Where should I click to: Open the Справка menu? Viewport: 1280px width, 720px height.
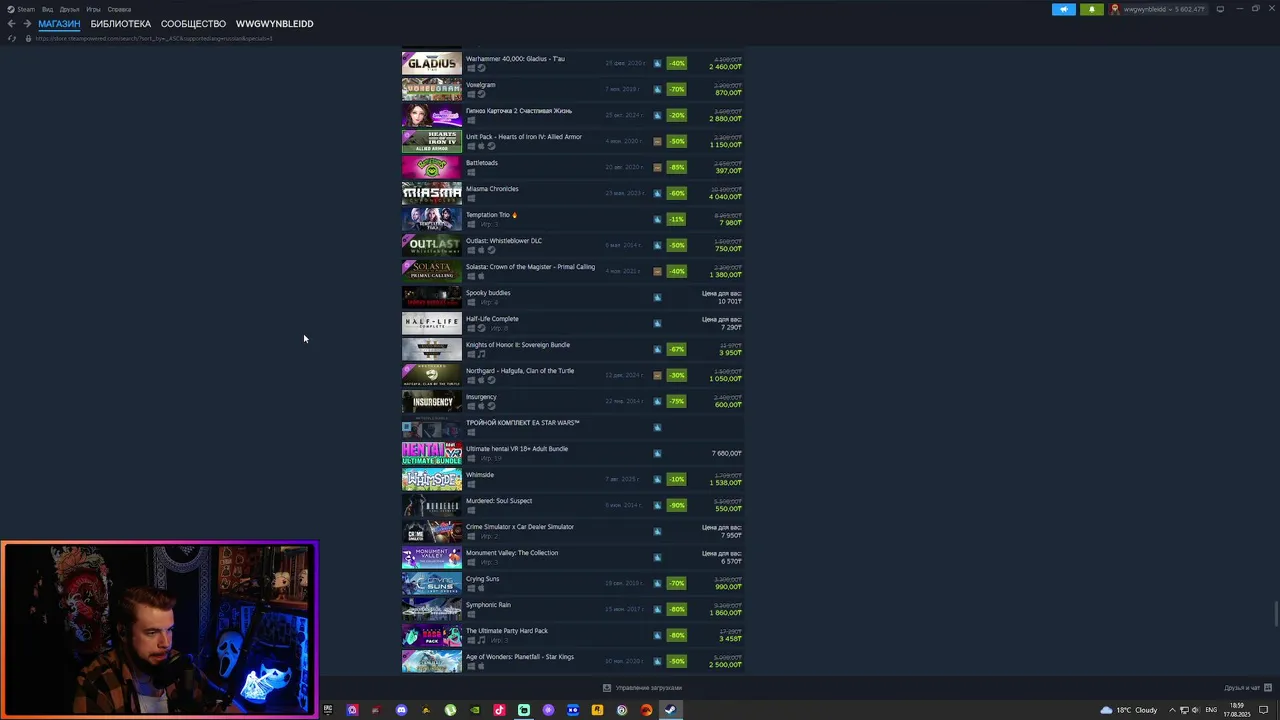click(x=119, y=9)
